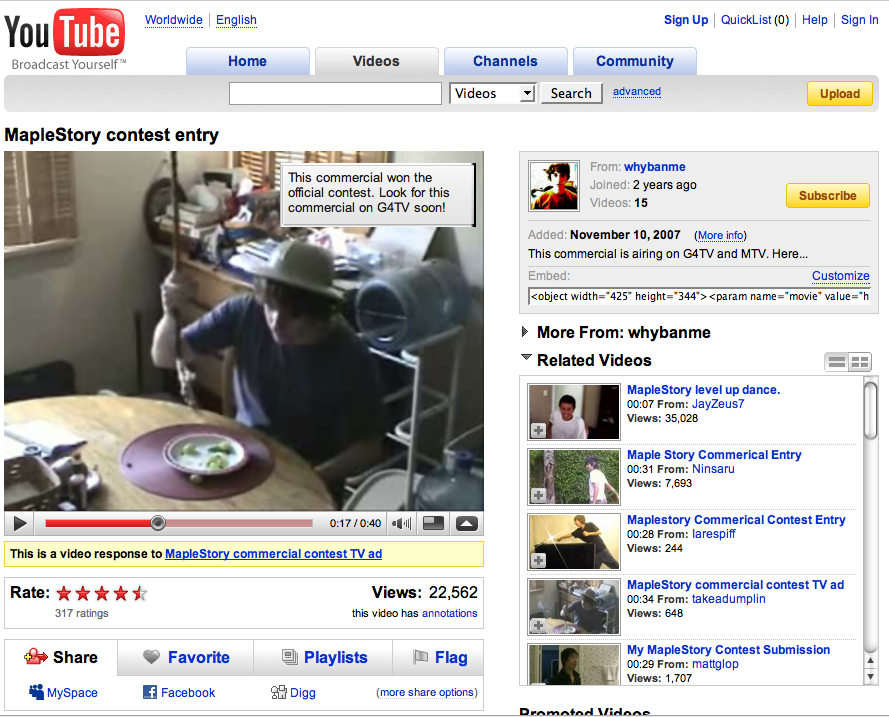889x717 pixels.
Task: Open the Worldwide location link
Action: pos(173,20)
